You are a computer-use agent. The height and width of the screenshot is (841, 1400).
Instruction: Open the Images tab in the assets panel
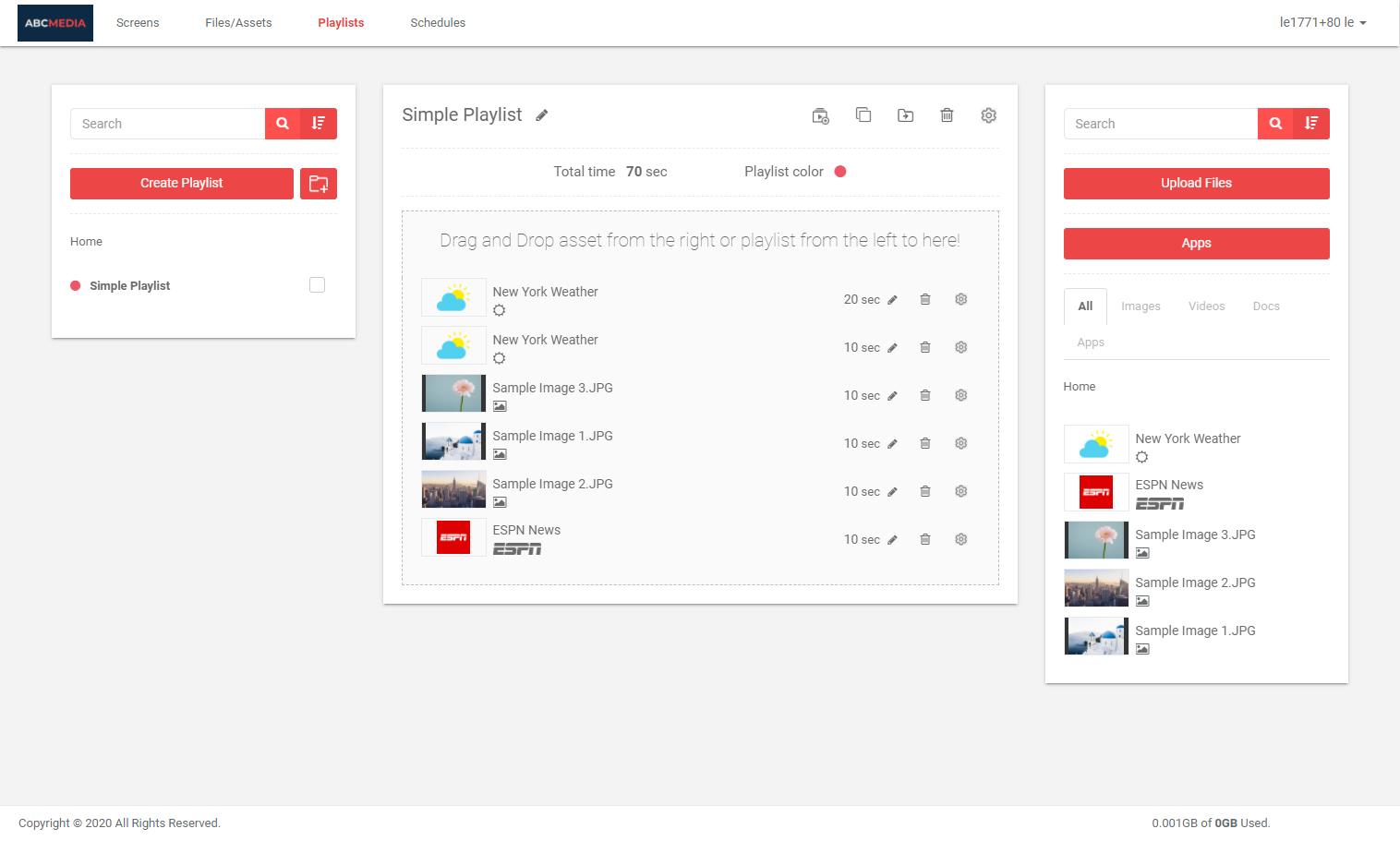pos(1141,306)
